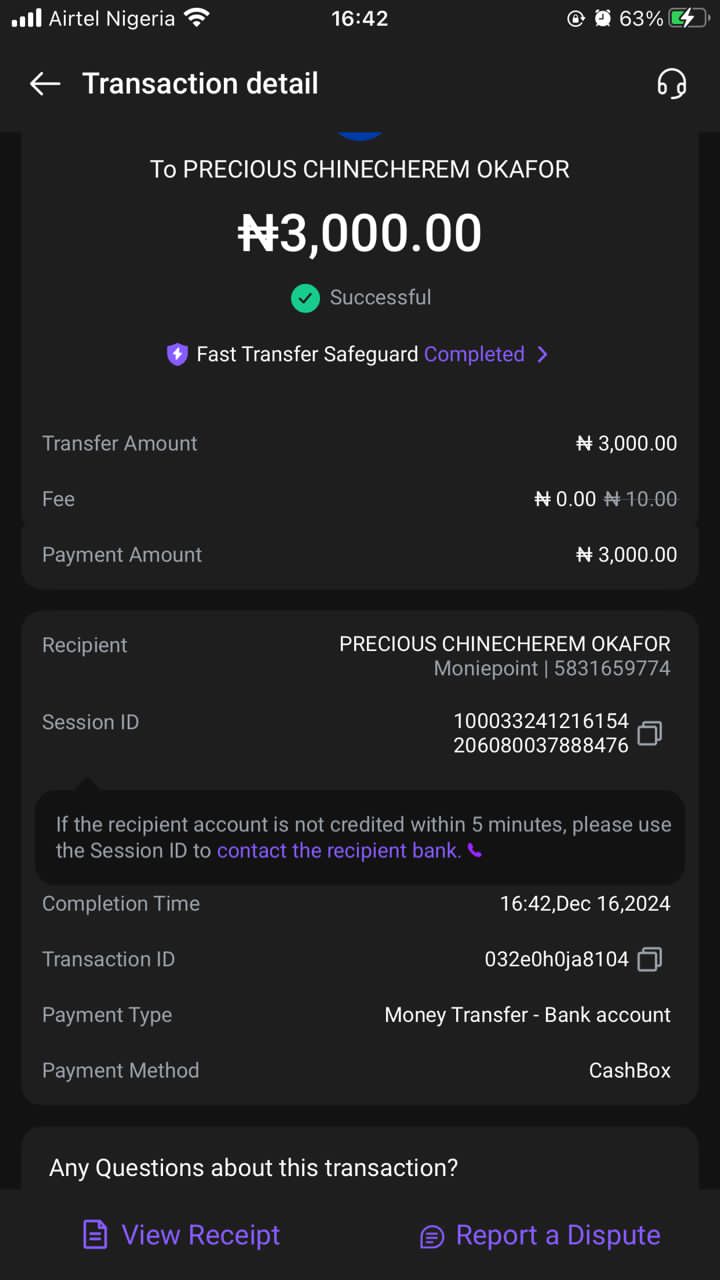Tap the purple phone call icon
The height and width of the screenshot is (1280, 720).
(475, 851)
